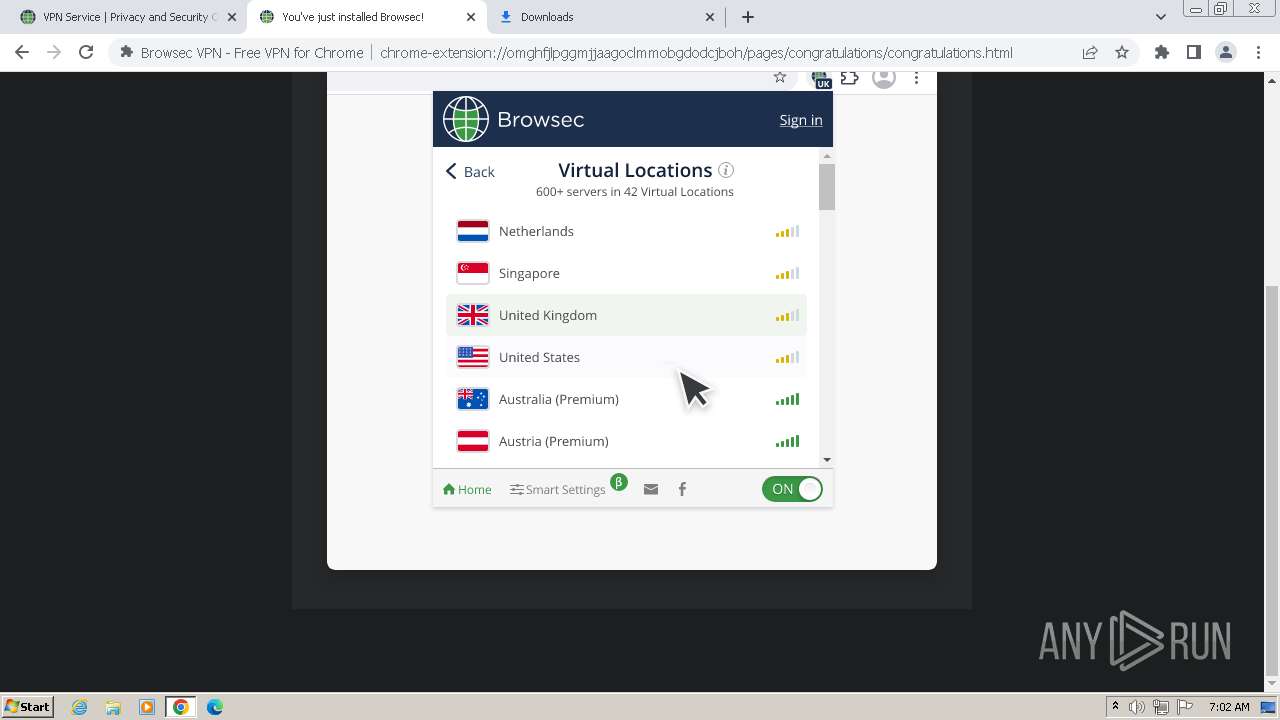
Task: Click the Browsec UK extension icon in mockup
Action: point(821,79)
